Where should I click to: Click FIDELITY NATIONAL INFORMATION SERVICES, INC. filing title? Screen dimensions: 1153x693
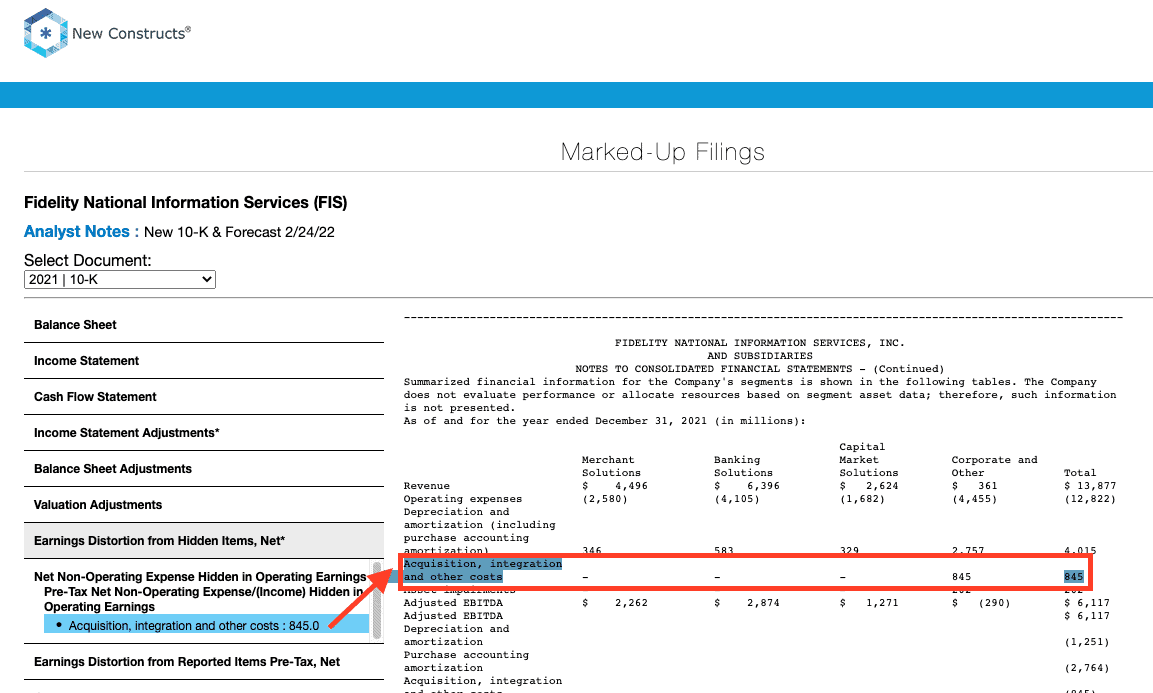760,343
